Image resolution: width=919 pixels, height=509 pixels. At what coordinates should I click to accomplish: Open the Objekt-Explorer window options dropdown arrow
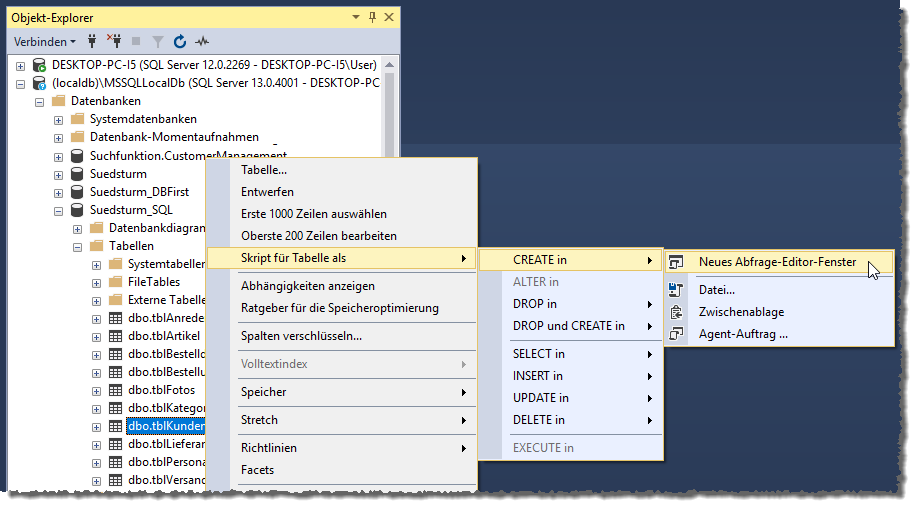click(x=356, y=17)
